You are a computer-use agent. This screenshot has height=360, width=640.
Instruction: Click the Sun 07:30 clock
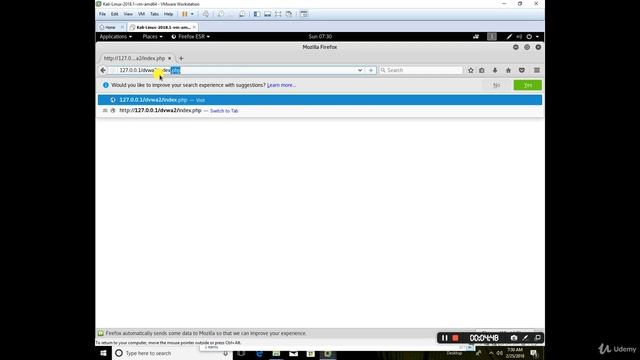point(320,36)
